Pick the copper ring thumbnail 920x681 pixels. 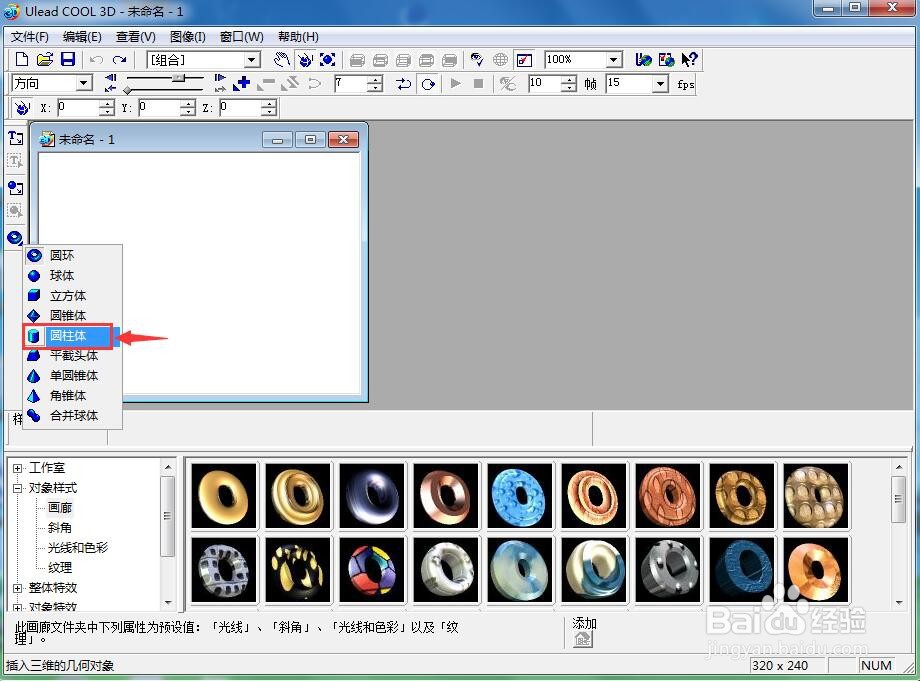pyautogui.click(x=446, y=496)
